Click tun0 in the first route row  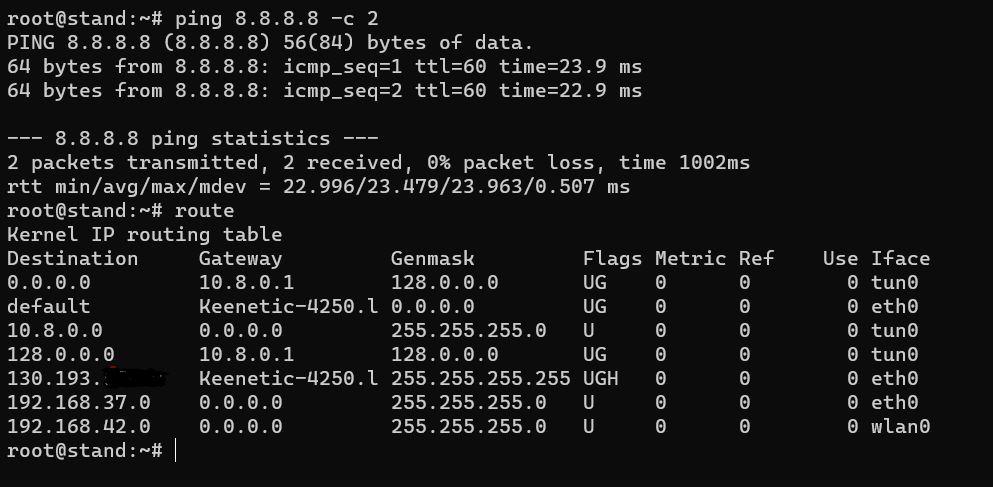pyautogui.click(x=894, y=282)
